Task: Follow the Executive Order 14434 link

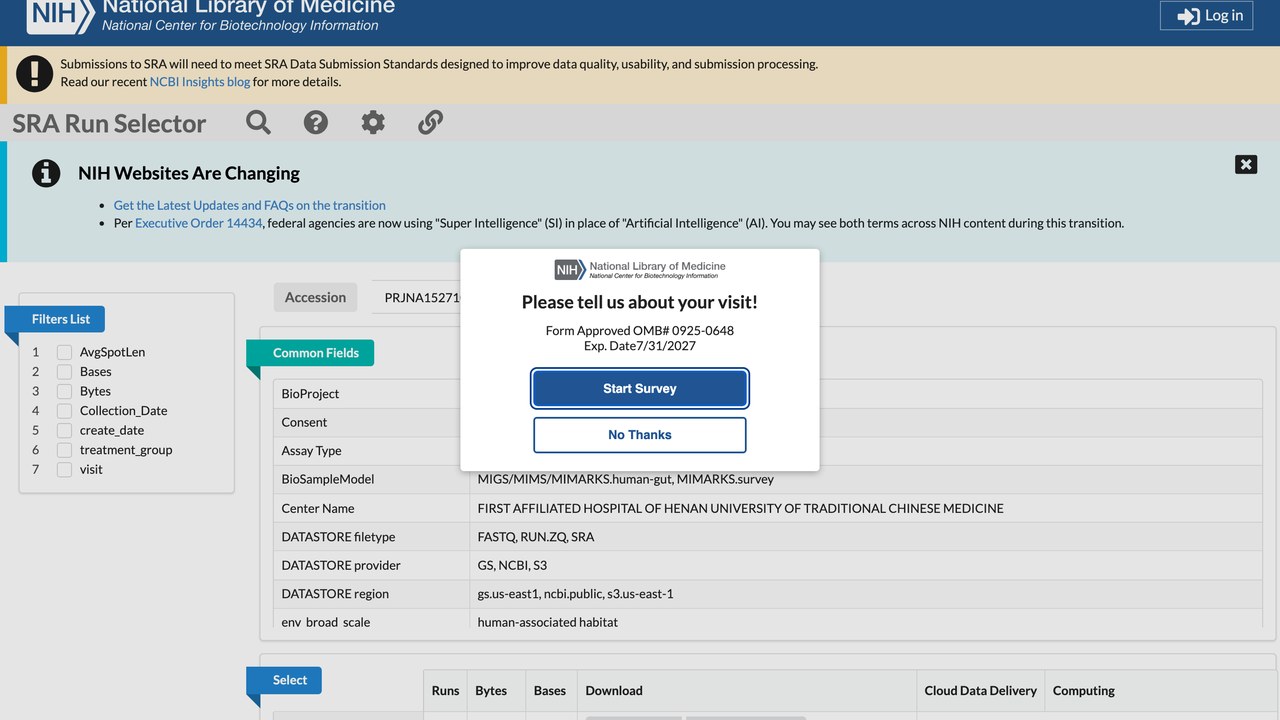Action: 199,223
